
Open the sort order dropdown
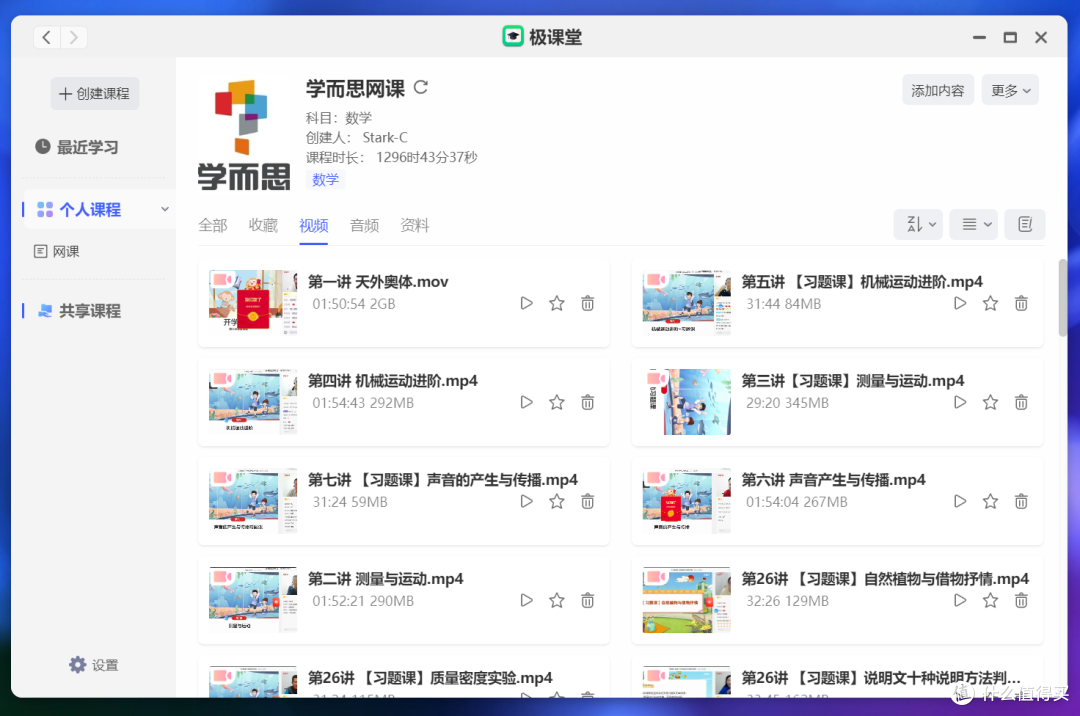point(918,224)
